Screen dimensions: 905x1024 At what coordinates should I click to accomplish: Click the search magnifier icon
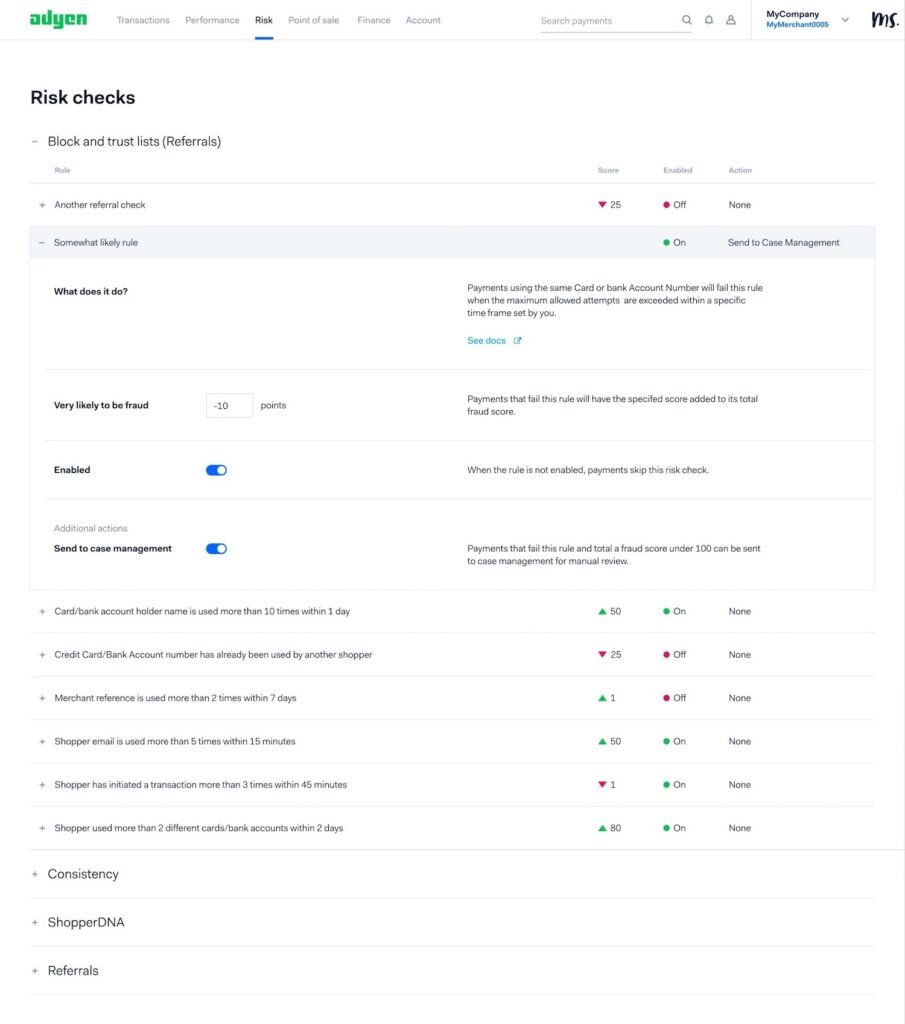686,20
